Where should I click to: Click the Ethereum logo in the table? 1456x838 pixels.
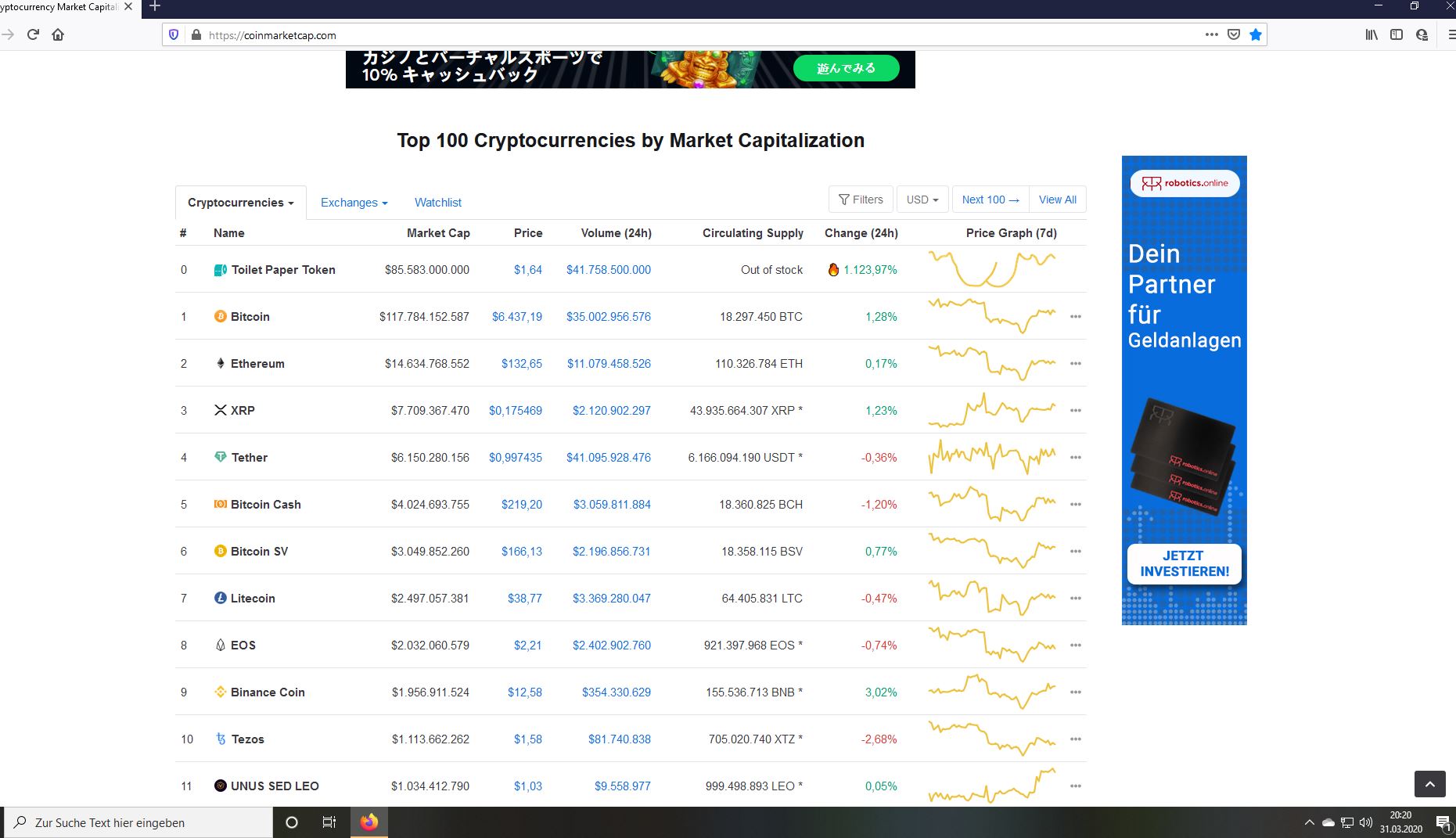[221, 363]
